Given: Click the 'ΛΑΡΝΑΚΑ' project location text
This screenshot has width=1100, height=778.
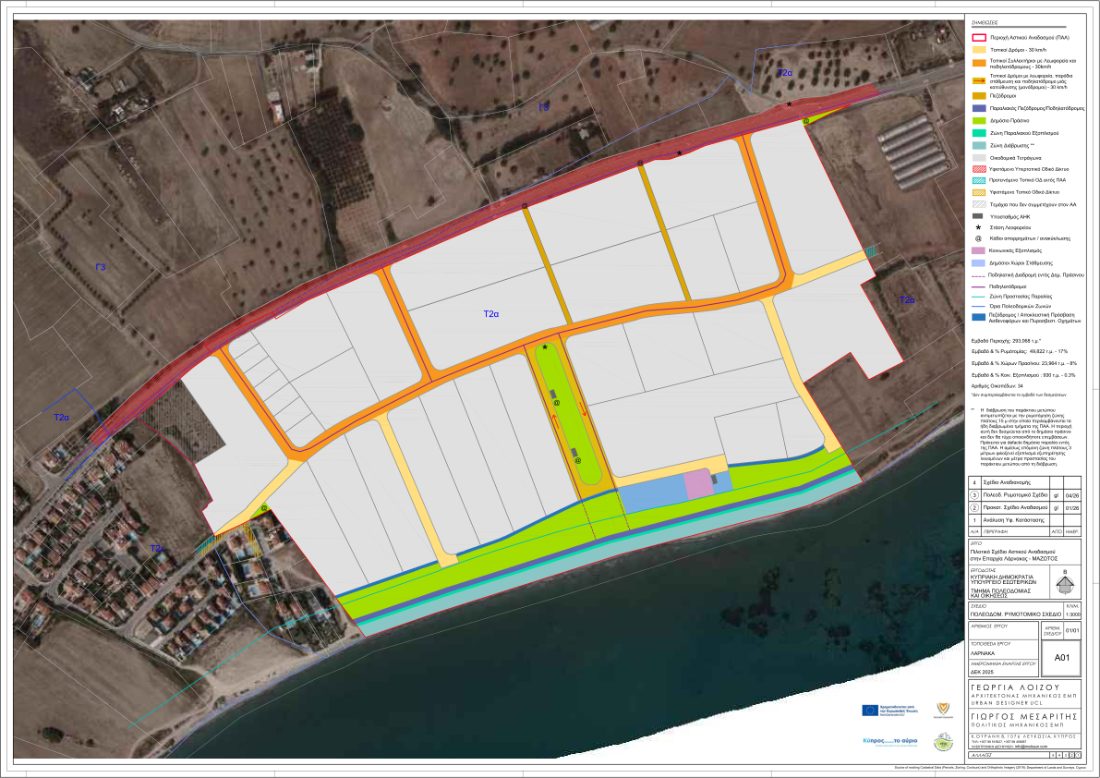Looking at the screenshot, I should [x=984, y=652].
